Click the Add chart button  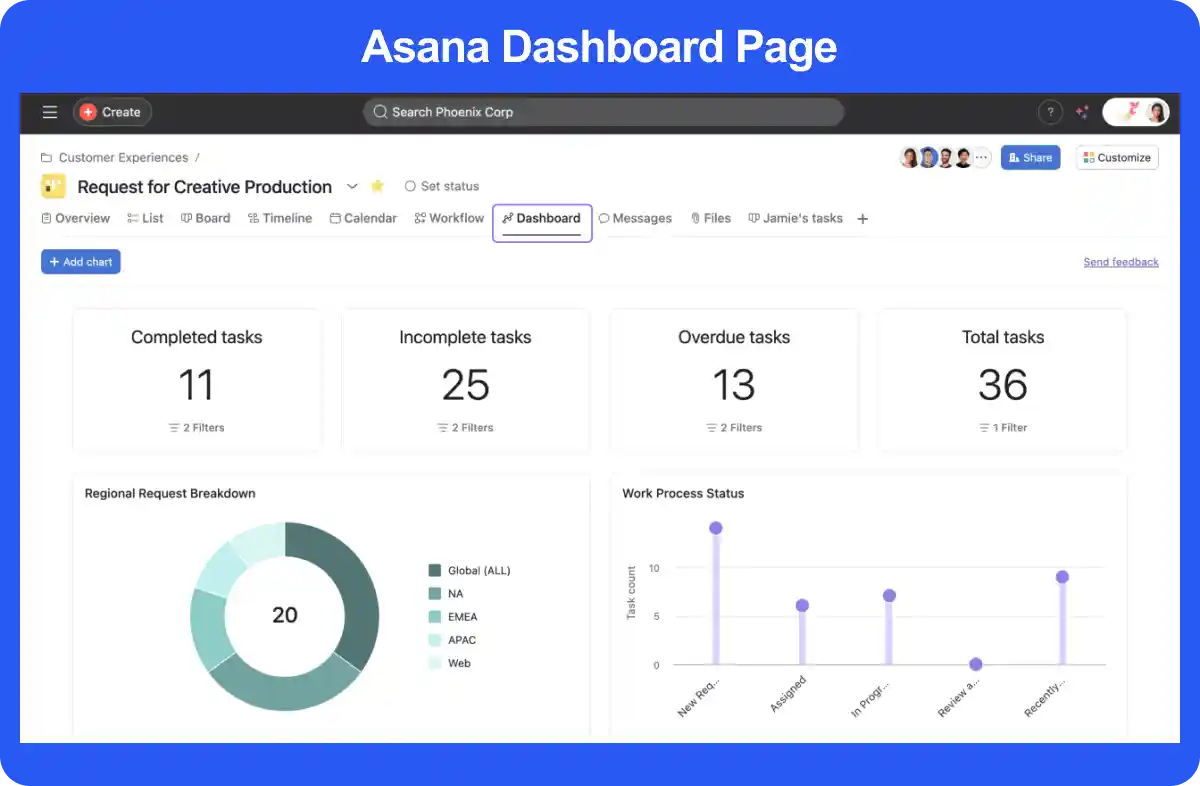(x=81, y=262)
